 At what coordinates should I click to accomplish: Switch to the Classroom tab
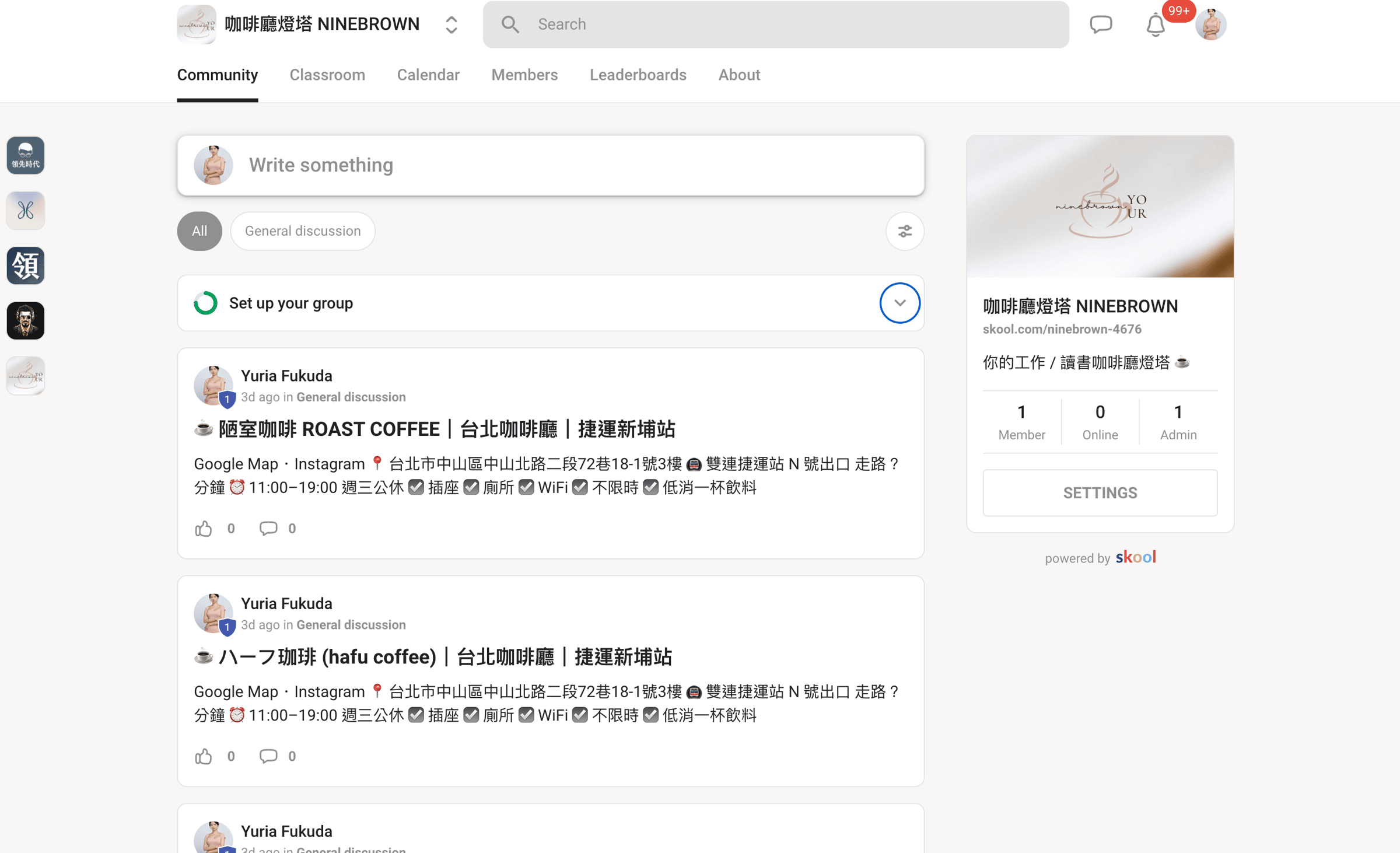(327, 75)
